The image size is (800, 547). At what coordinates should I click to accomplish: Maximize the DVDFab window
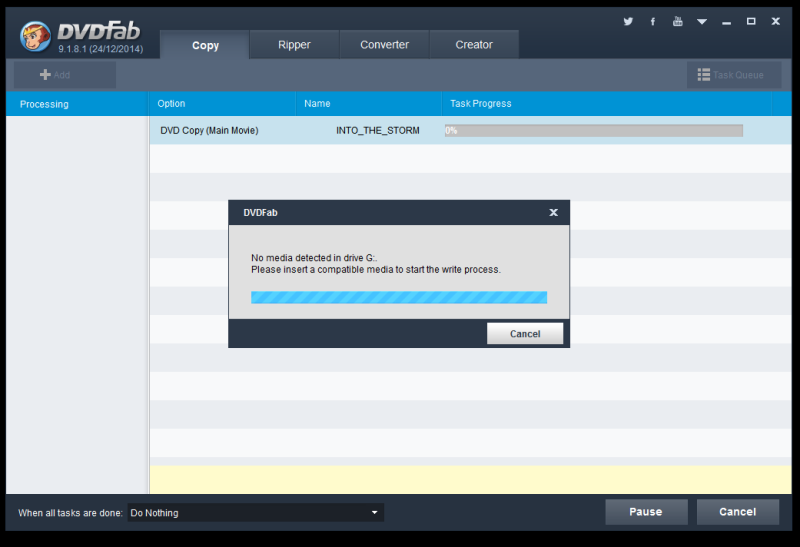(751, 21)
